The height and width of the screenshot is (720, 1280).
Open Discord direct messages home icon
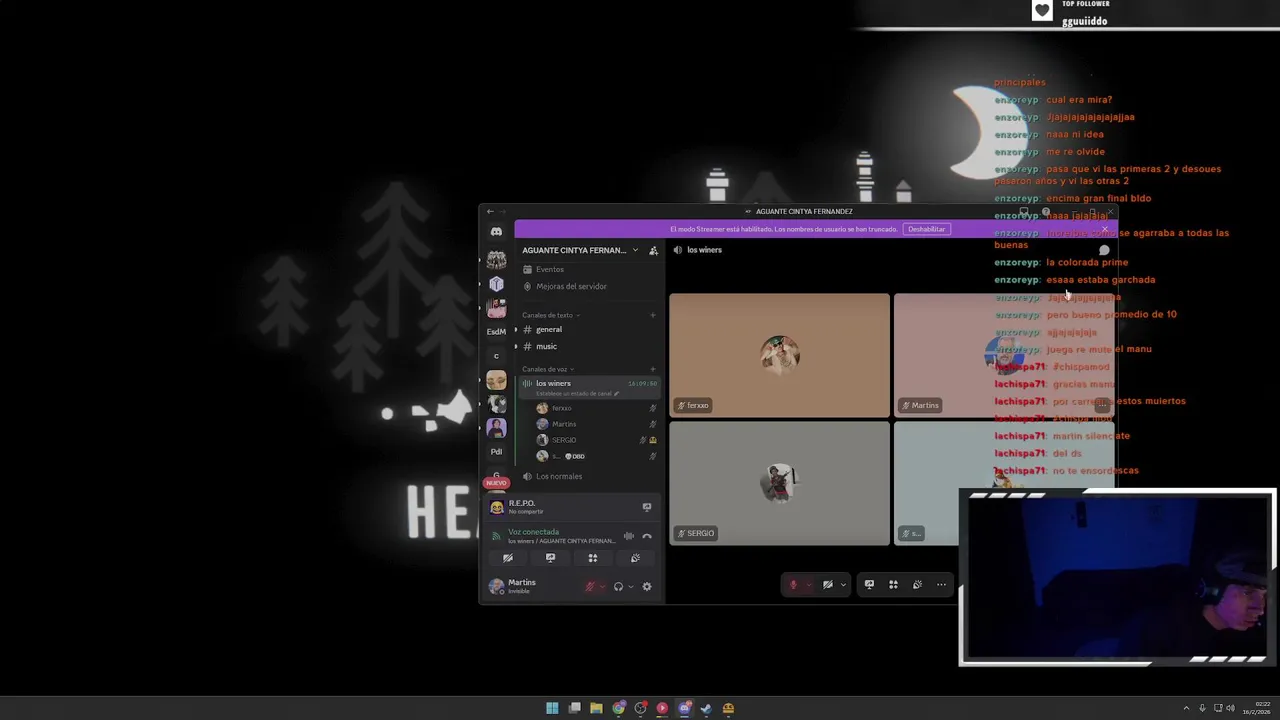[x=496, y=232]
